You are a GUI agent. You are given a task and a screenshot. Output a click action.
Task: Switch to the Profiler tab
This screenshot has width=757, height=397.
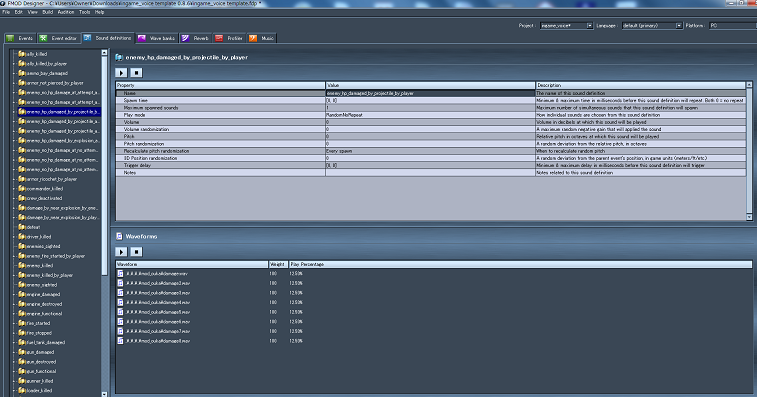(229, 38)
